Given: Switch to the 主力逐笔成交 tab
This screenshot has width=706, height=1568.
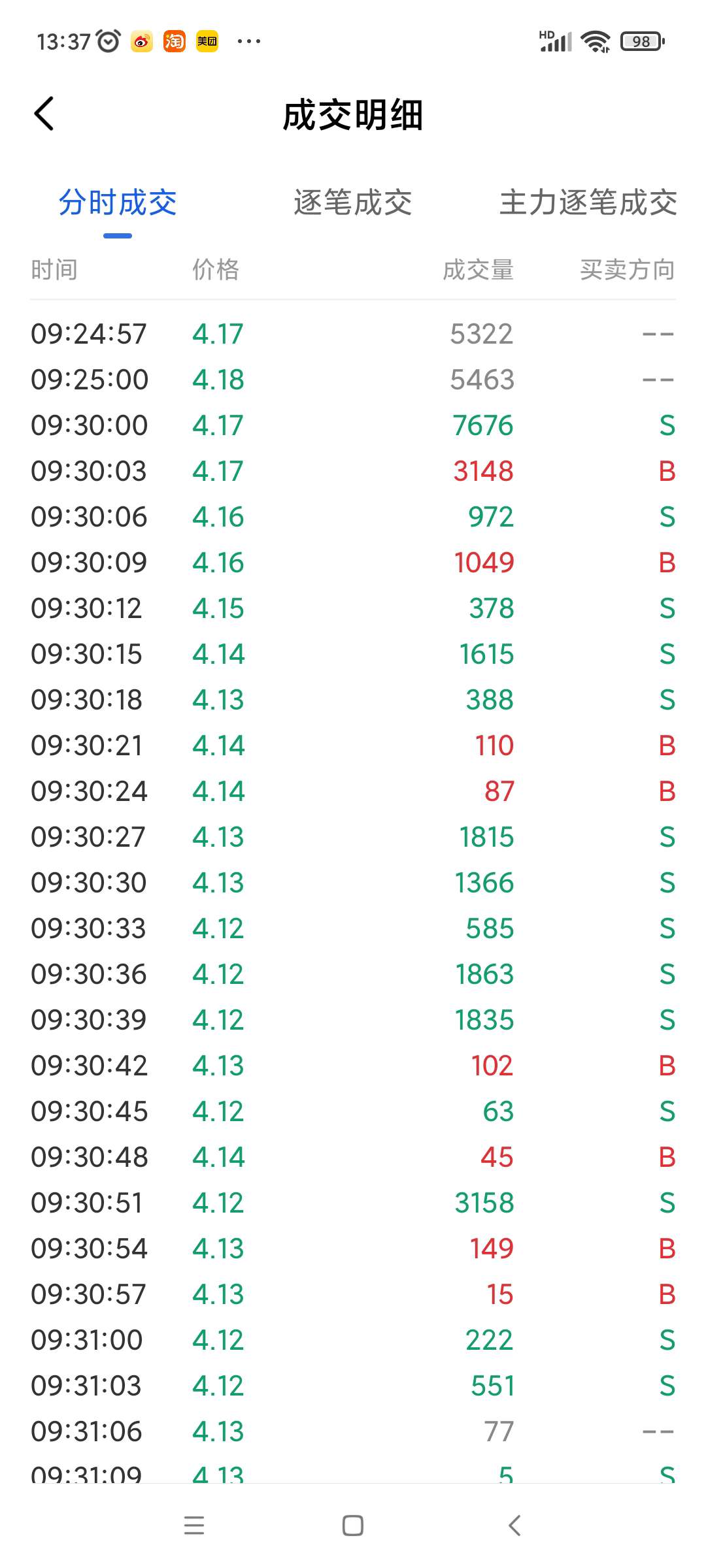Looking at the screenshot, I should tap(588, 203).
